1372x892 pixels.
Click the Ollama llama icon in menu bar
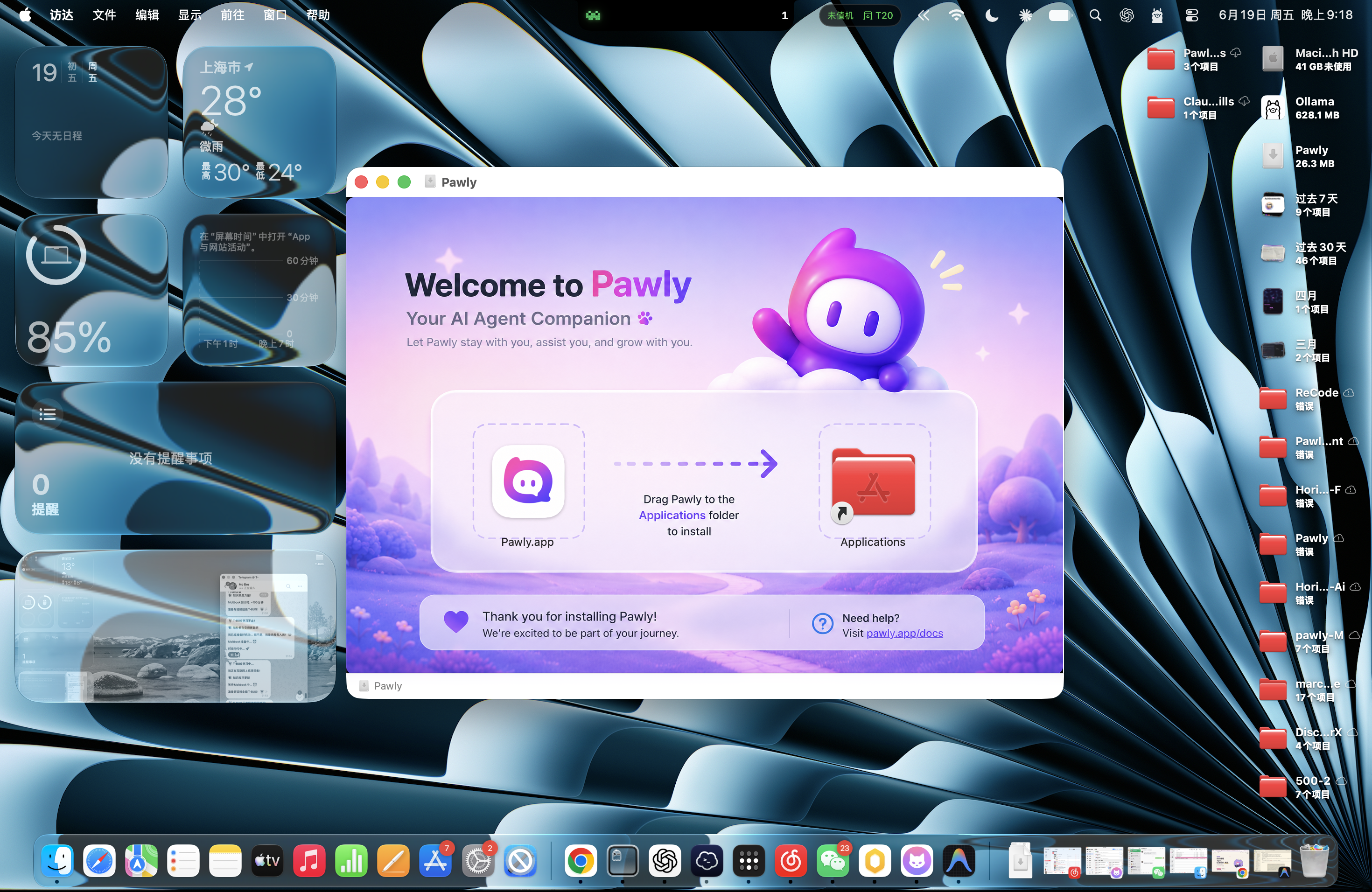point(1157,15)
